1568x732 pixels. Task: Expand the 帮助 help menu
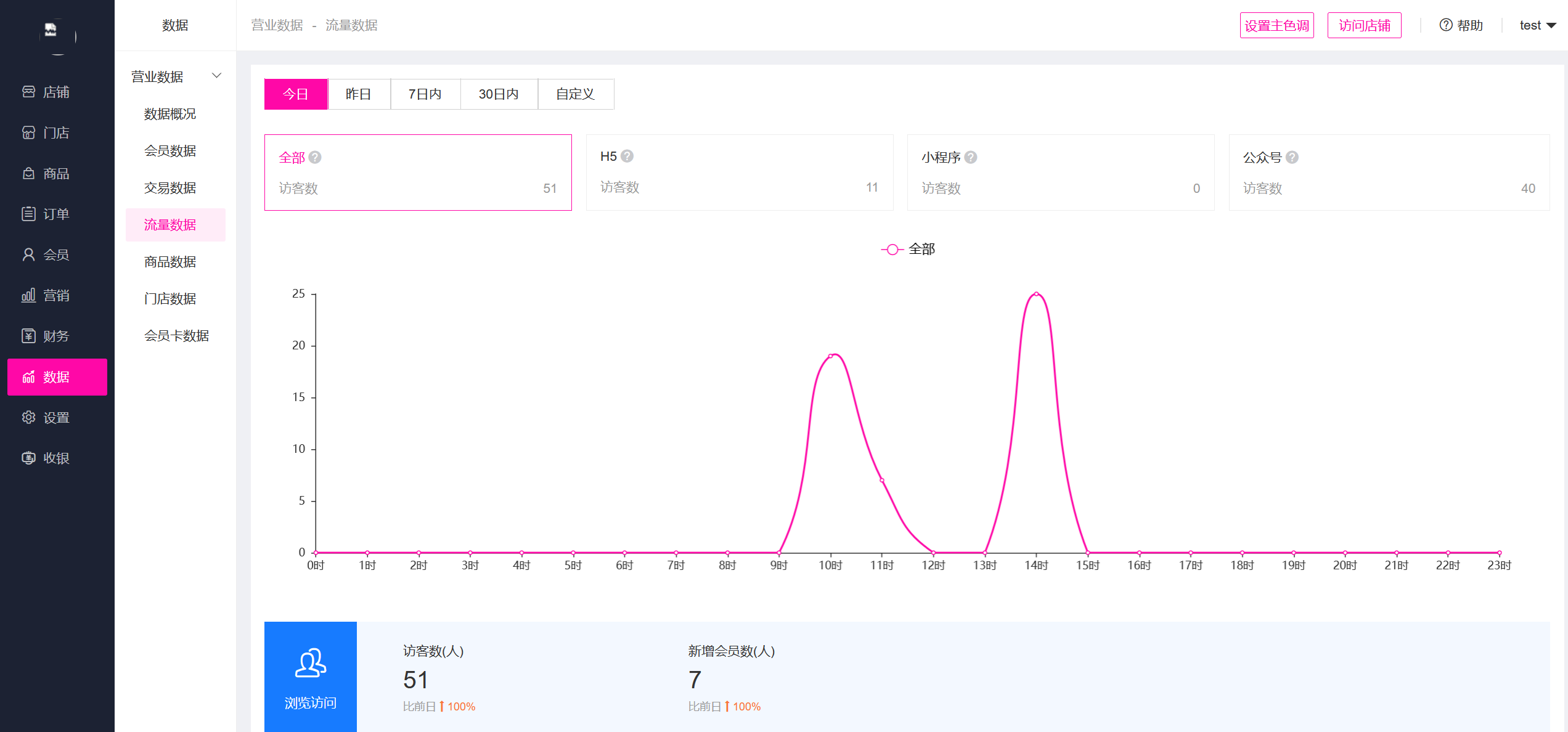[1460, 25]
